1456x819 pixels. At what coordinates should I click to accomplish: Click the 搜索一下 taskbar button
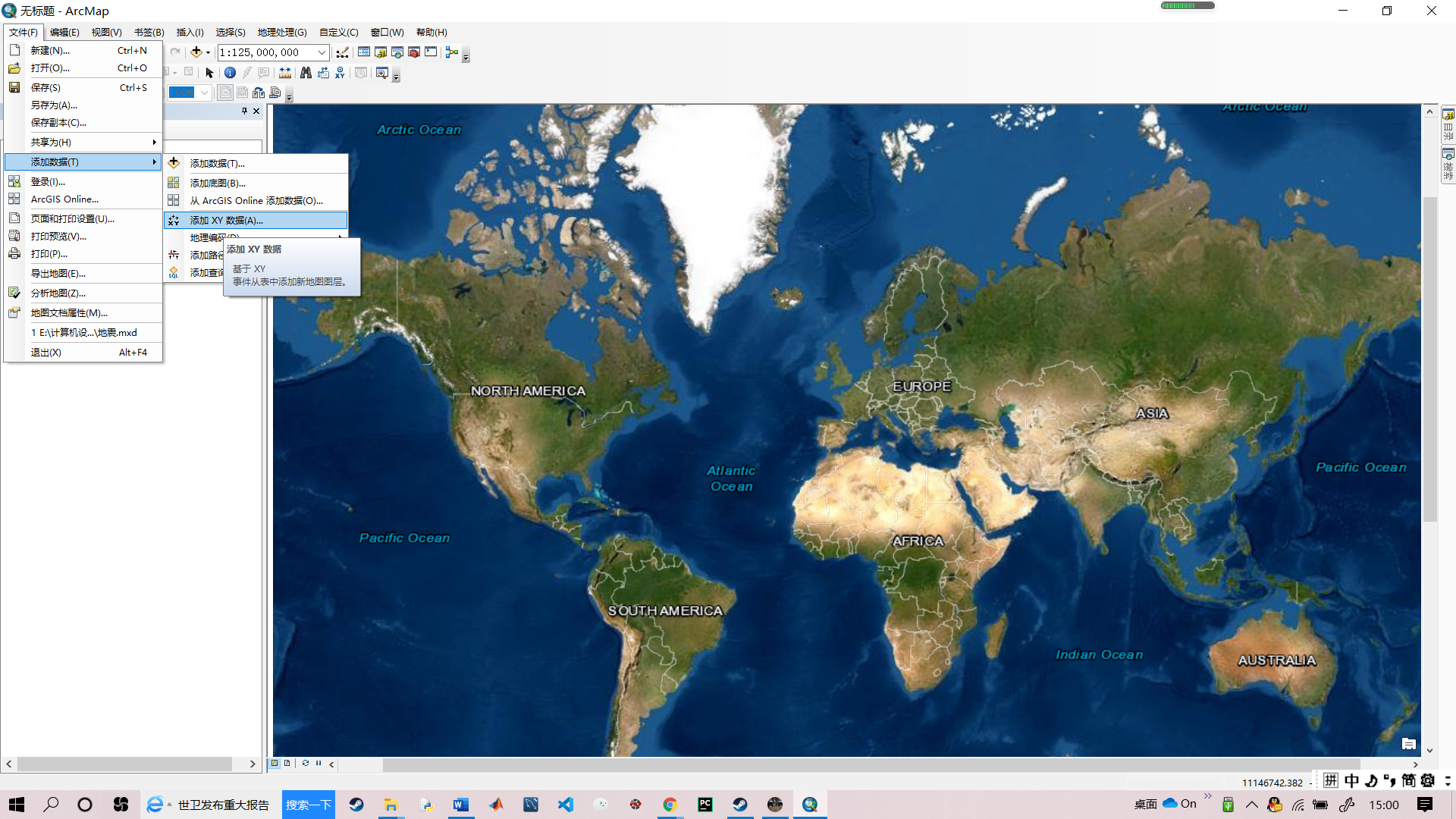pos(309,805)
